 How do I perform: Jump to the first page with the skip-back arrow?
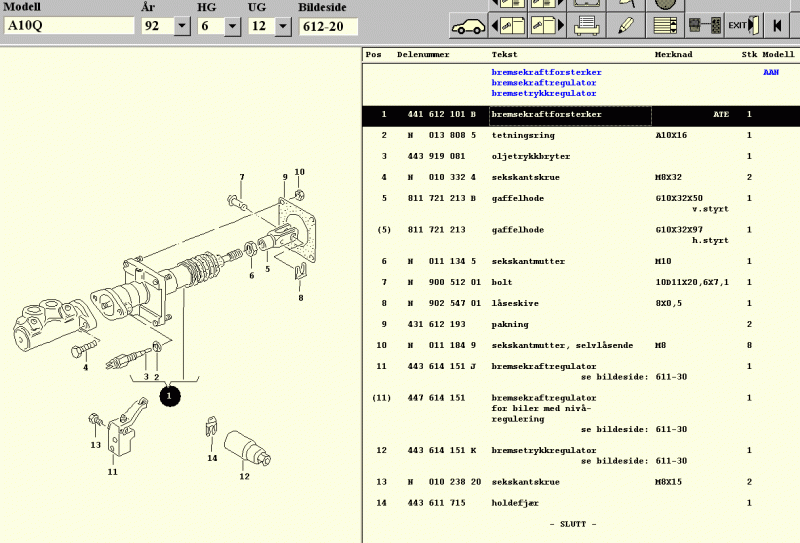[778, 24]
